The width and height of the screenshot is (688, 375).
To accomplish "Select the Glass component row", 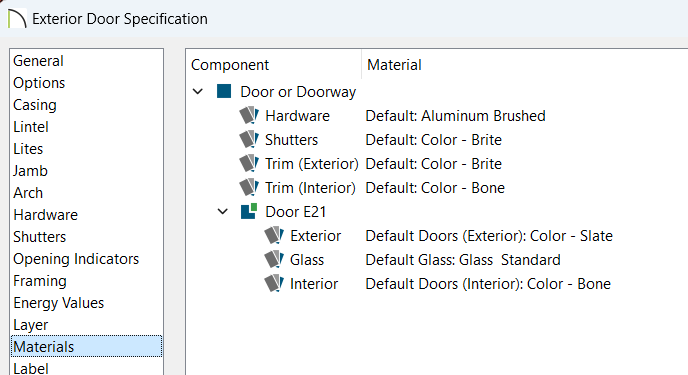I will [307, 260].
